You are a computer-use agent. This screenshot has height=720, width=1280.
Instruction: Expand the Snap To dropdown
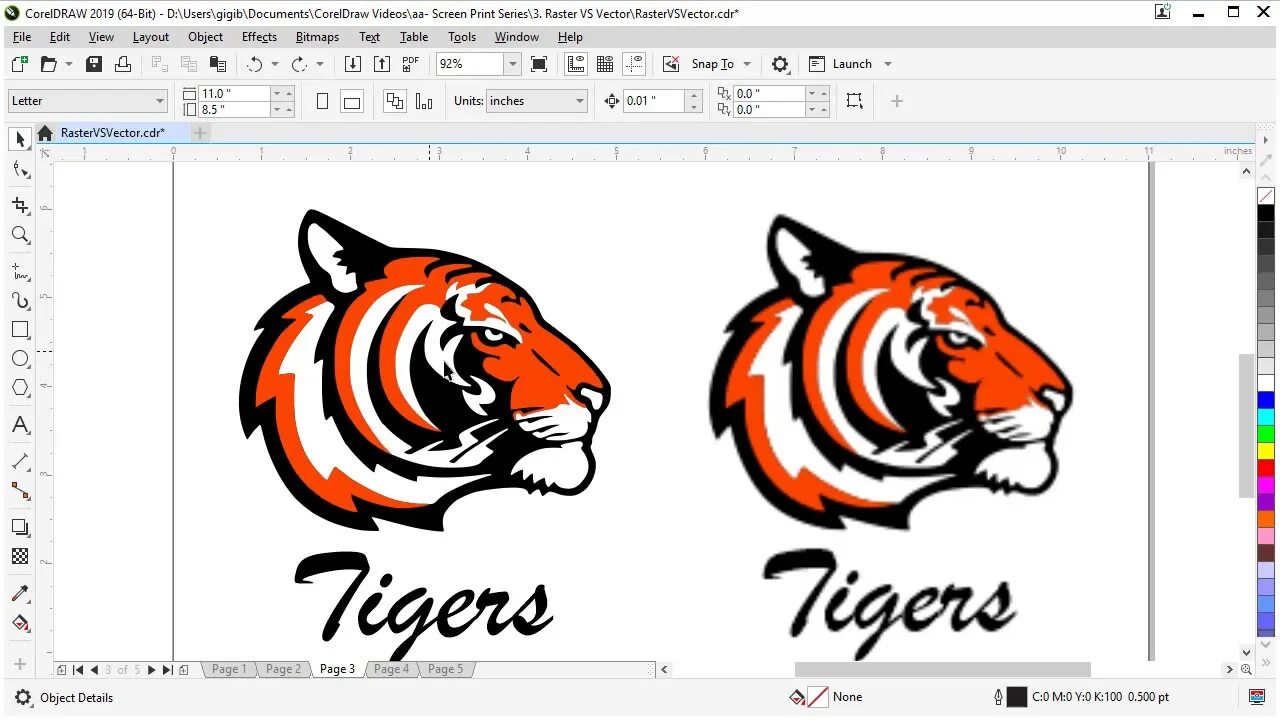746,64
